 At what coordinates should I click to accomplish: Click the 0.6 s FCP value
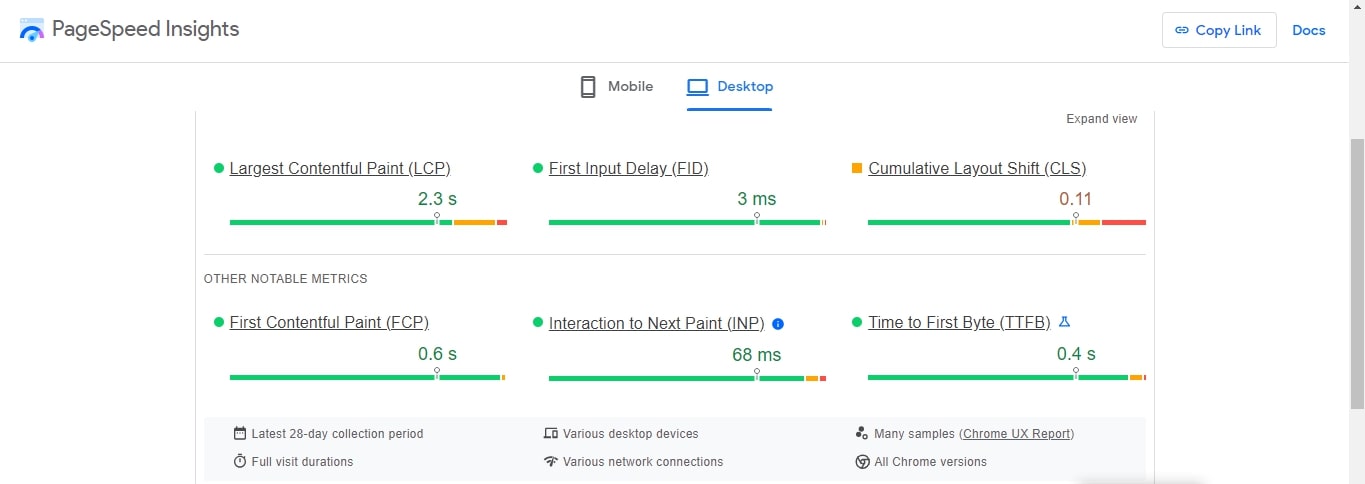pyautogui.click(x=437, y=354)
